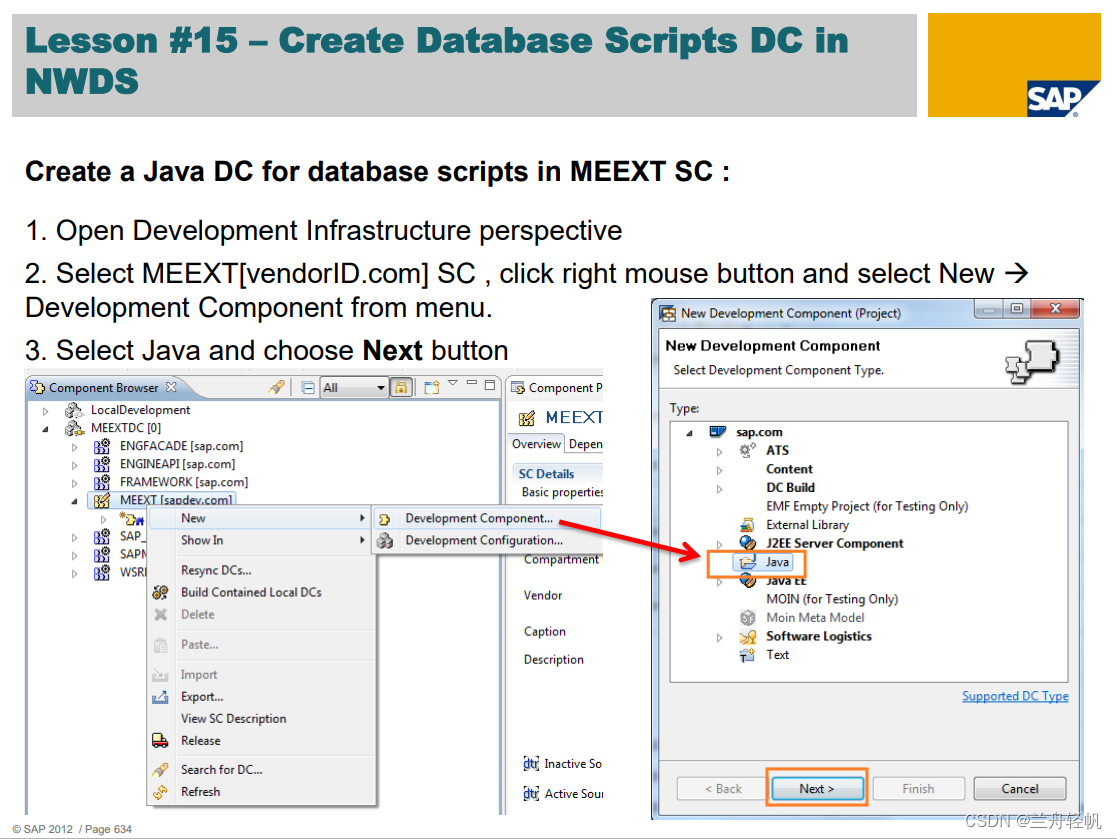Expand the ATS type node
This screenshot has height=839, width=1117.
pyautogui.click(x=719, y=452)
